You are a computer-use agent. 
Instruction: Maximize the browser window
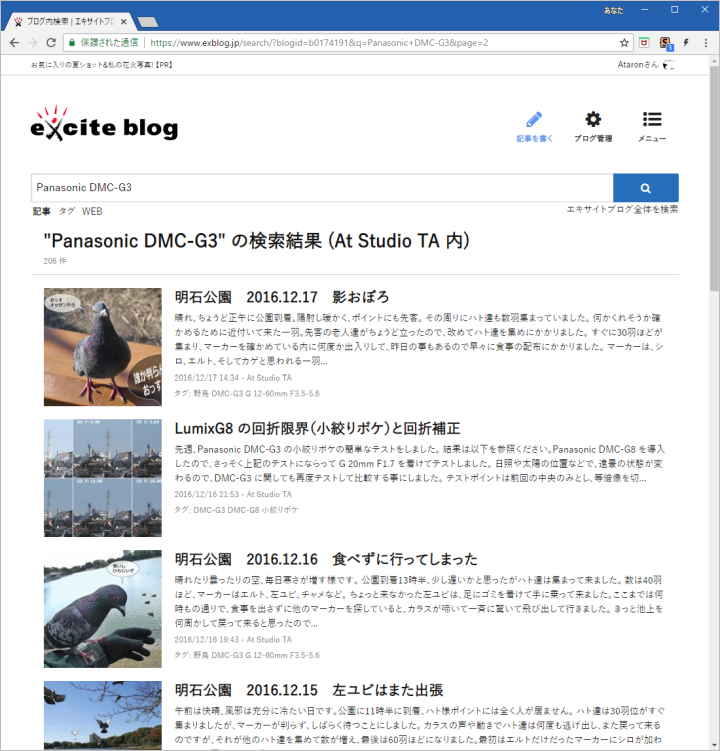tap(674, 10)
